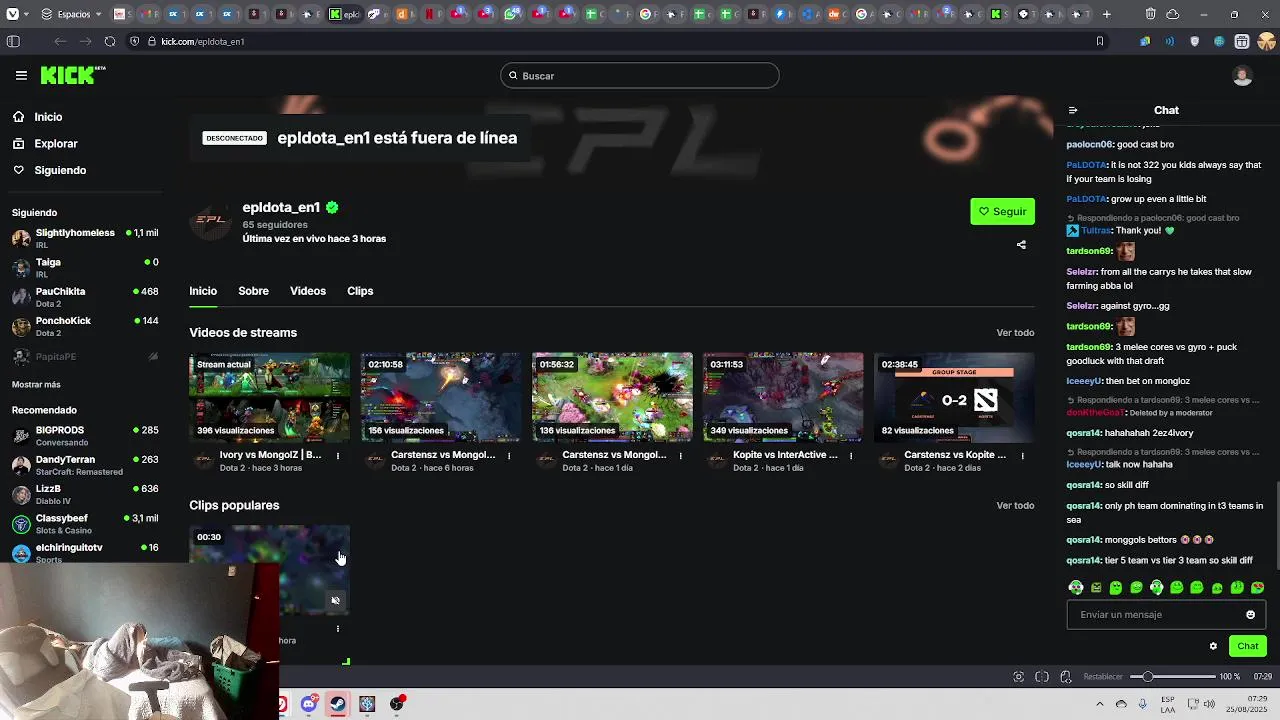Screen dimensions: 1280x720
Task: Expand following list with Mostrar más
Action: (36, 385)
